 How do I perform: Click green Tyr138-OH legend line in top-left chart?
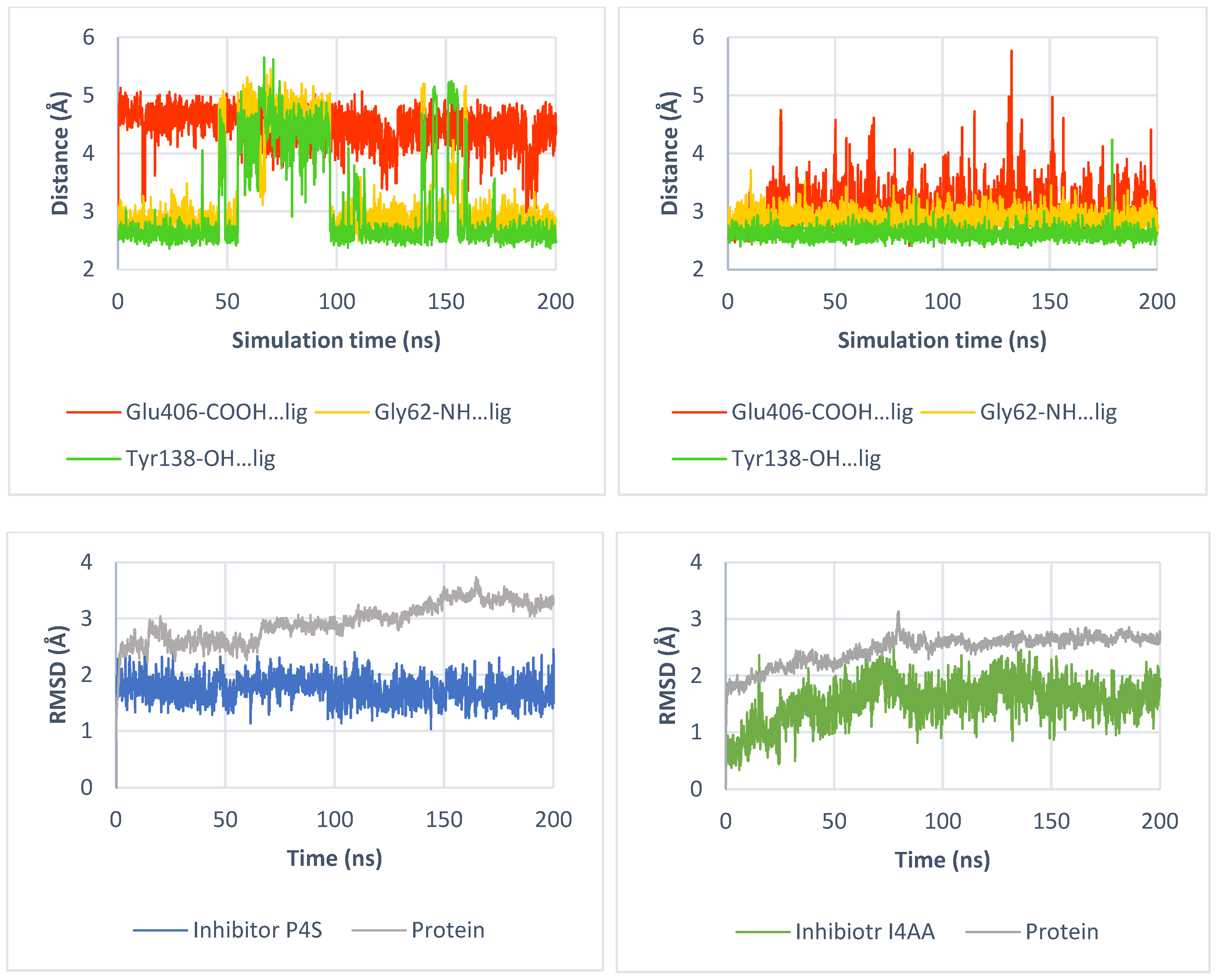tap(93, 459)
